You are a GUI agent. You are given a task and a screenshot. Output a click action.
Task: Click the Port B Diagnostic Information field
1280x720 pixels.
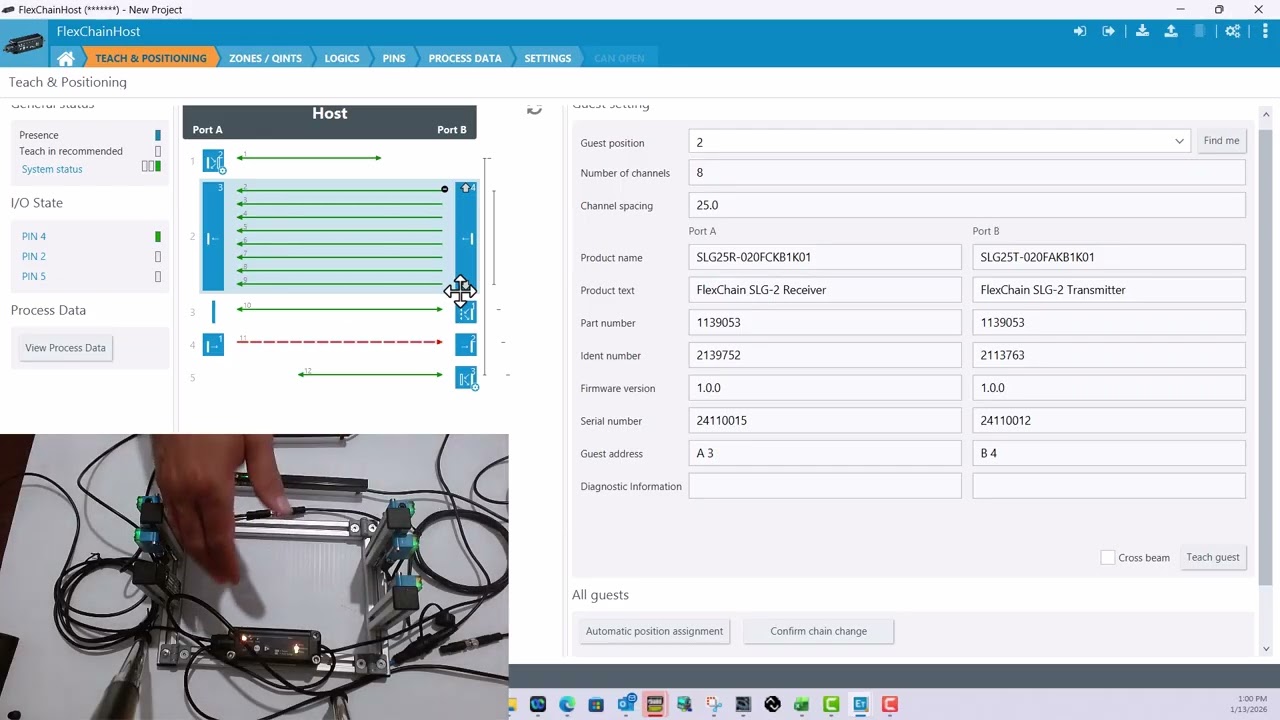[x=1109, y=486]
